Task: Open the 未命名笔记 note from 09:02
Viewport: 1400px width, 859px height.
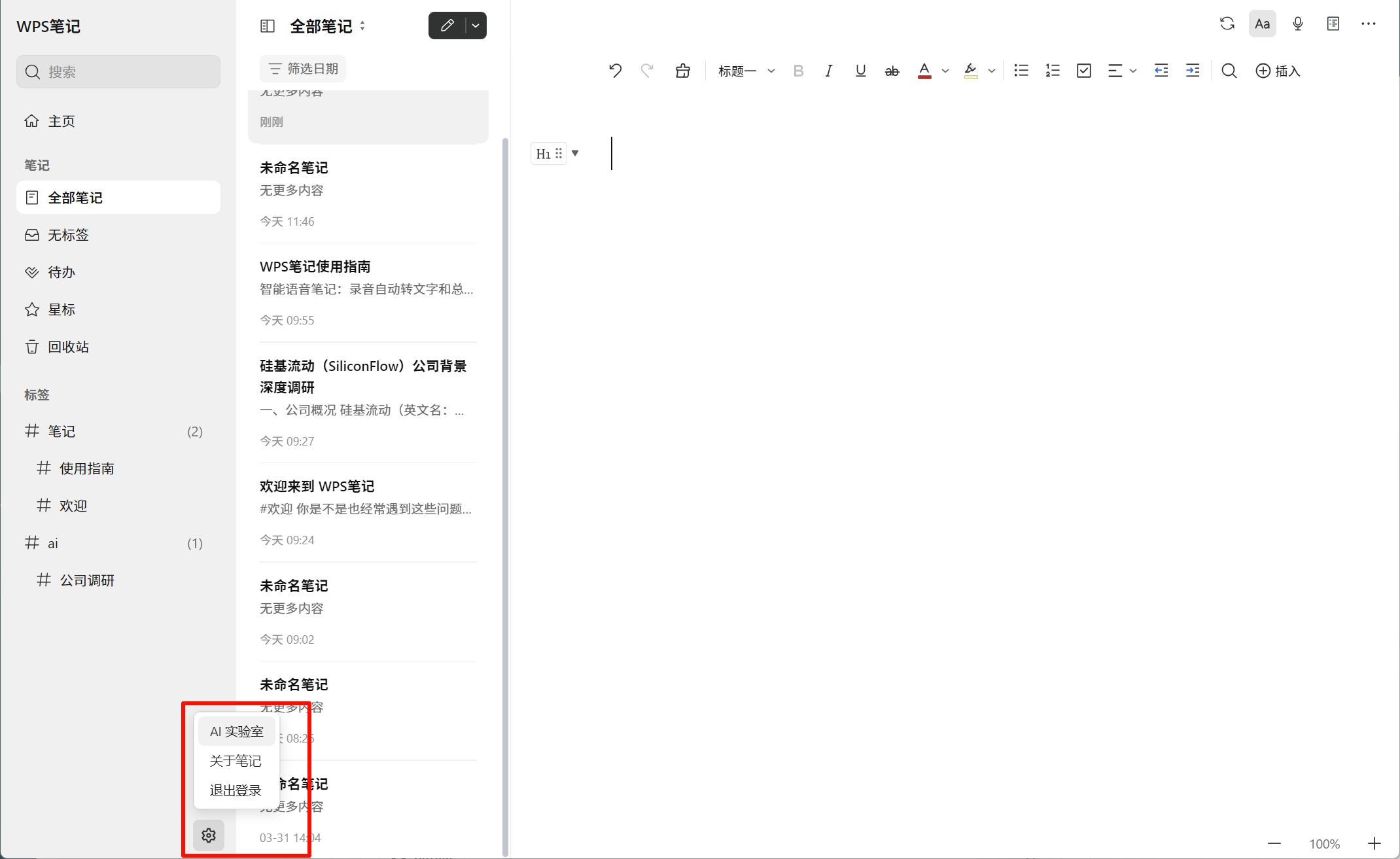Action: (x=368, y=612)
